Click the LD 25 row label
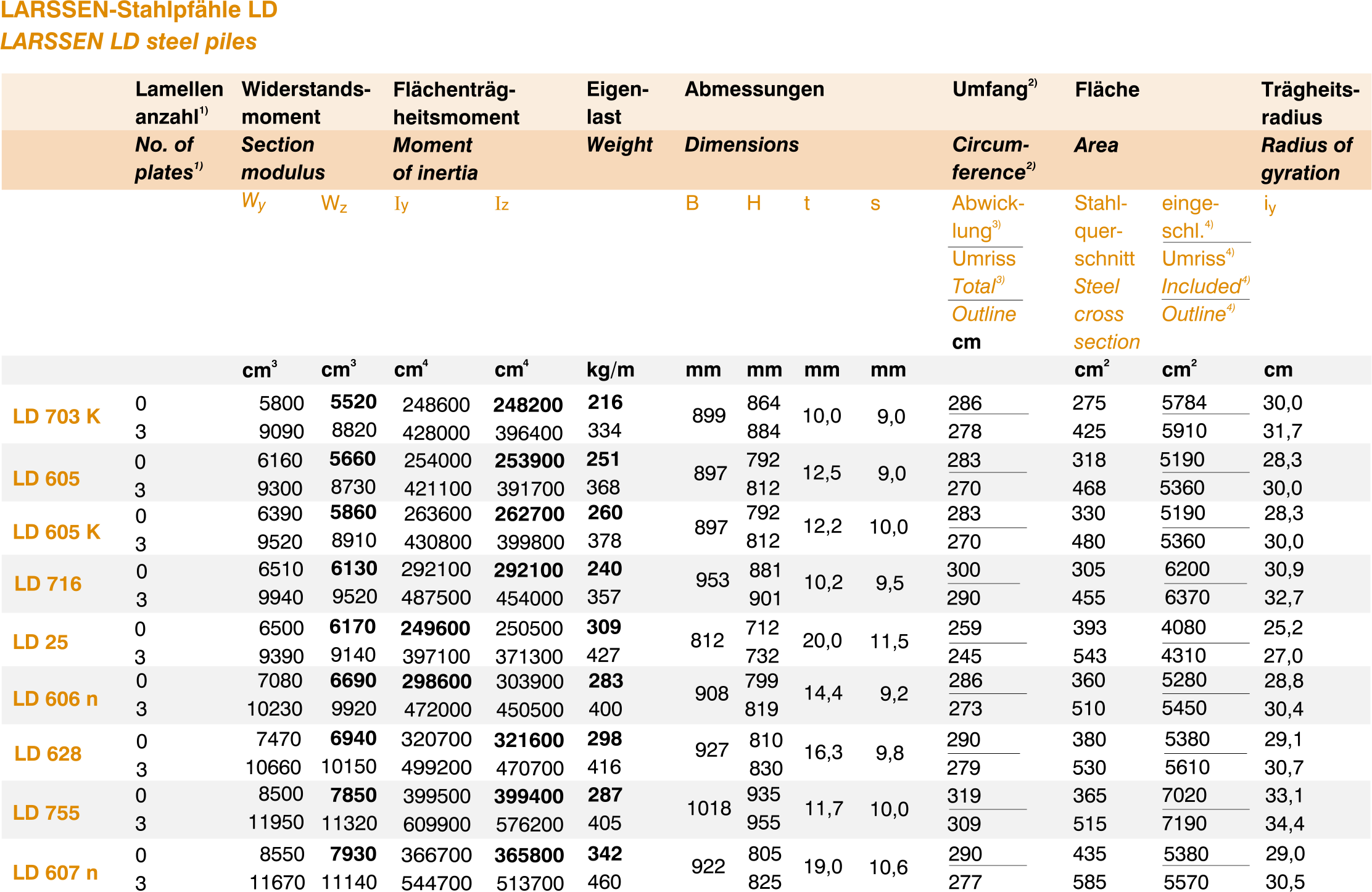The width and height of the screenshot is (1372, 892). (40, 642)
